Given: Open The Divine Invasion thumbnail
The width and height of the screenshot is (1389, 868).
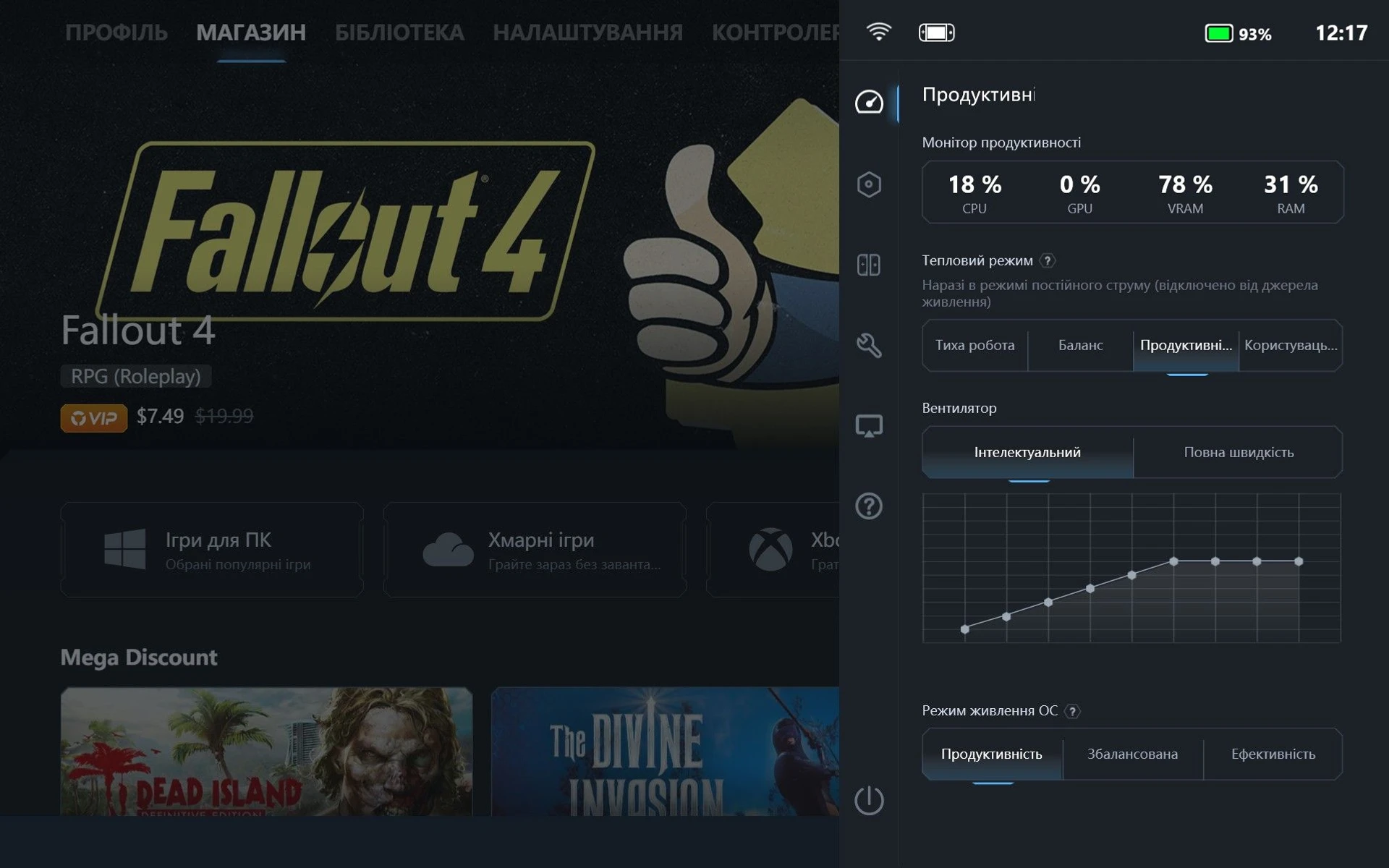Looking at the screenshot, I should 665,752.
